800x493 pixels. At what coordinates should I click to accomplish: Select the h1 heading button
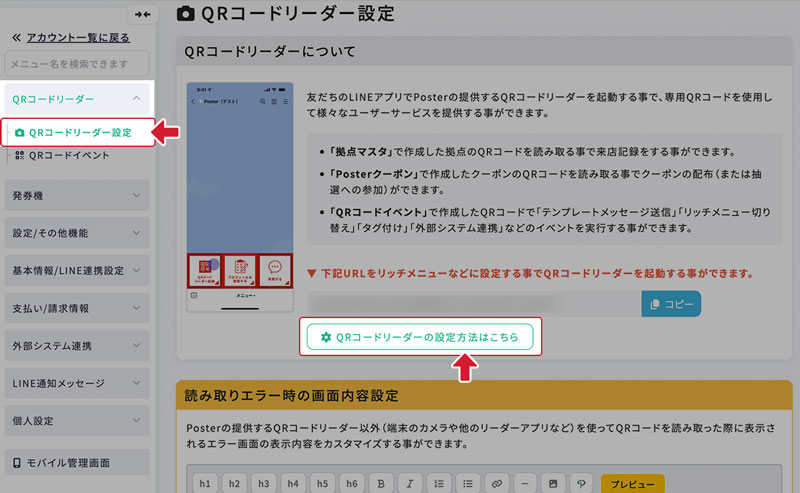point(204,483)
